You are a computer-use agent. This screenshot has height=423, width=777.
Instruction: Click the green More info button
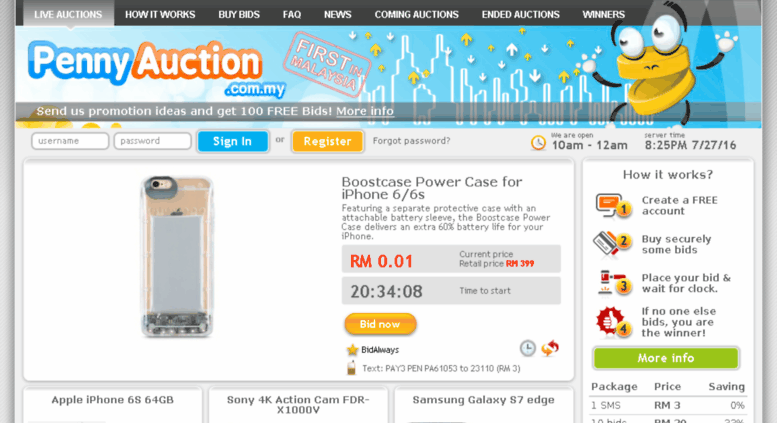pyautogui.click(x=666, y=358)
